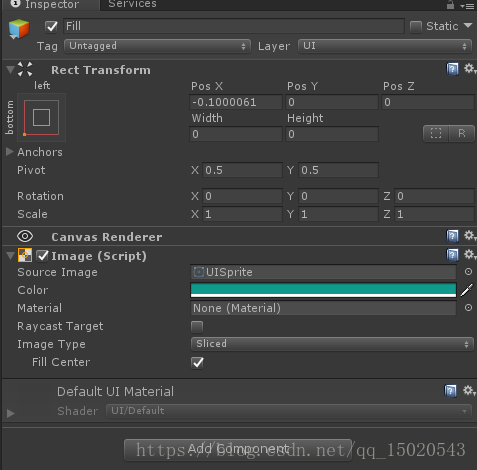Open the Source Image object picker
This screenshot has height=470, width=477.
pos(468,272)
